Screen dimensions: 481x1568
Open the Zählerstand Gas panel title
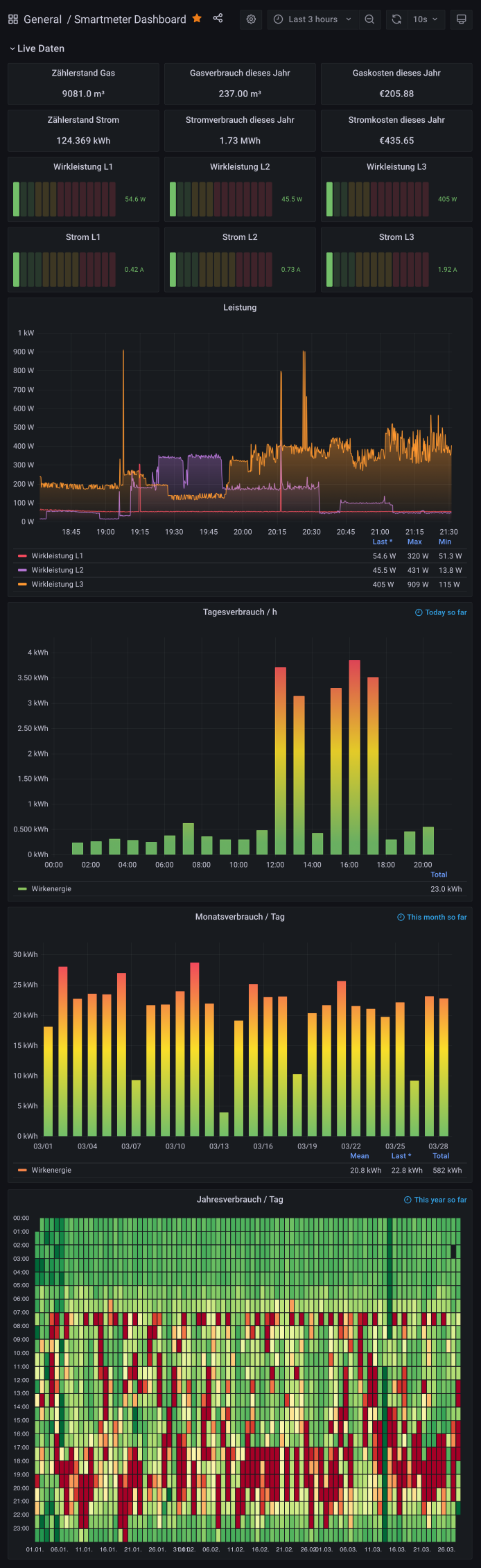[83, 73]
